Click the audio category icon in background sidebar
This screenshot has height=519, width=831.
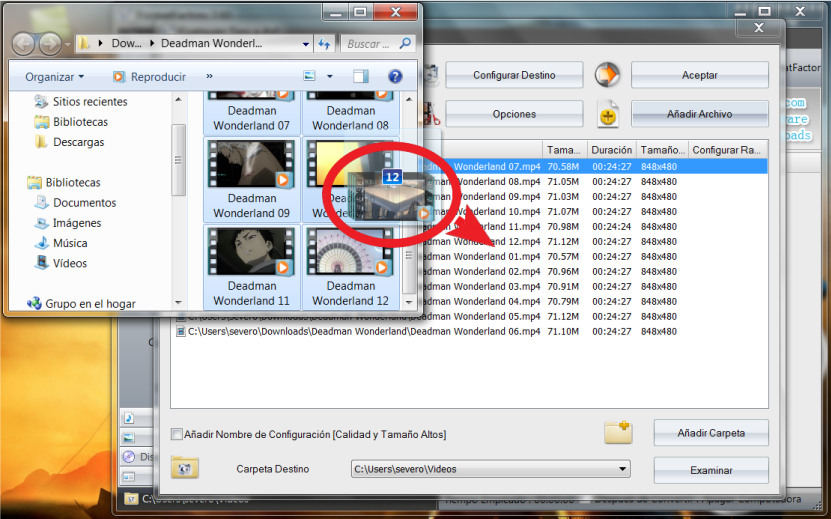tap(129, 418)
